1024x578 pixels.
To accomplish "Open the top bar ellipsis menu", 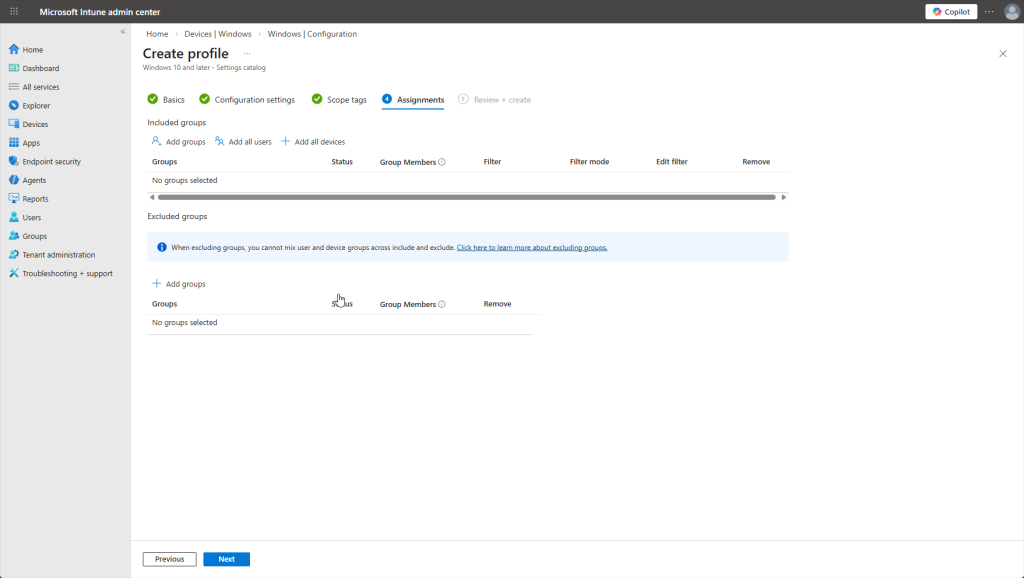I will point(989,12).
